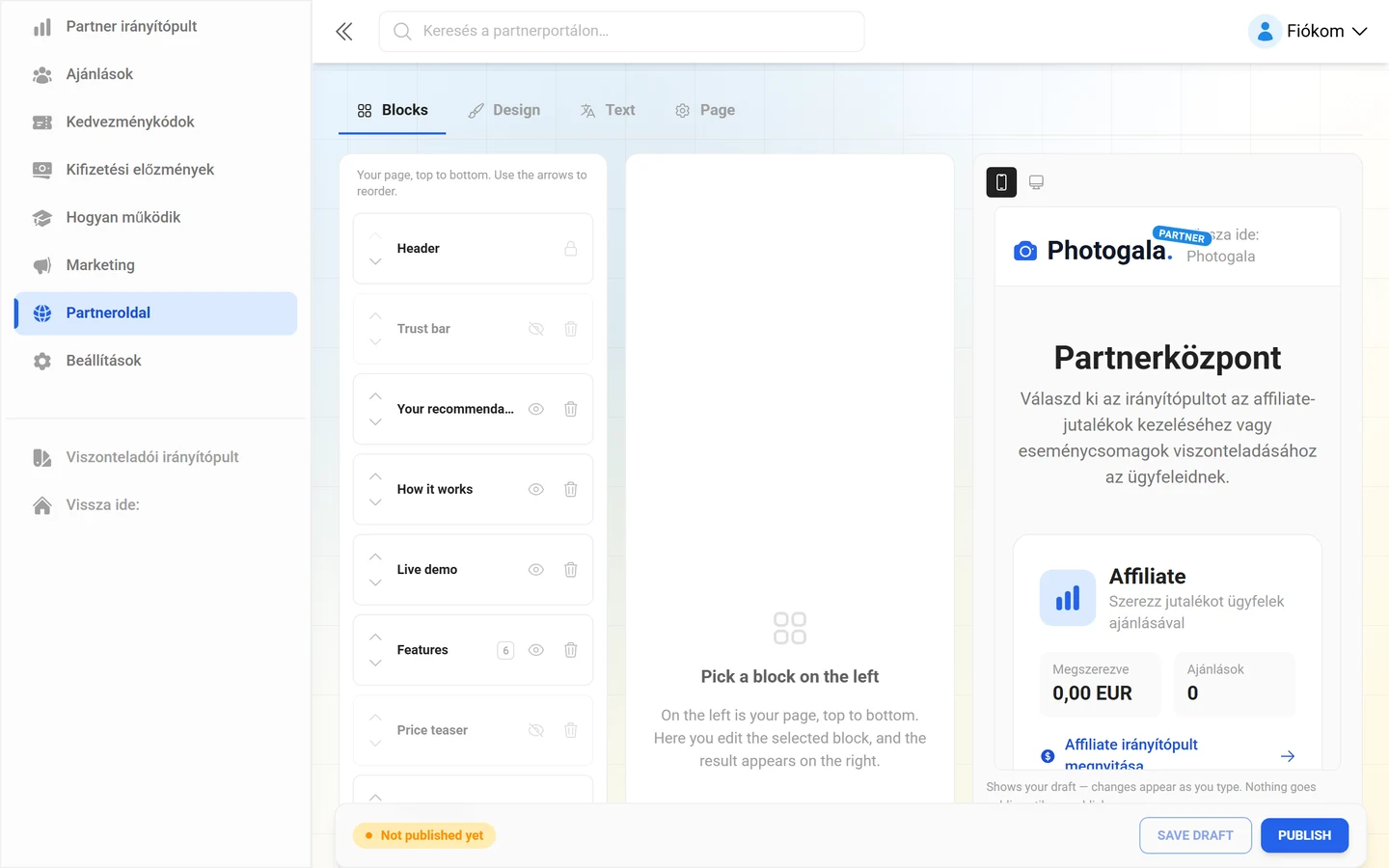Image resolution: width=1389 pixels, height=868 pixels.
Task: Delete the Your recommendation block
Action: (571, 409)
